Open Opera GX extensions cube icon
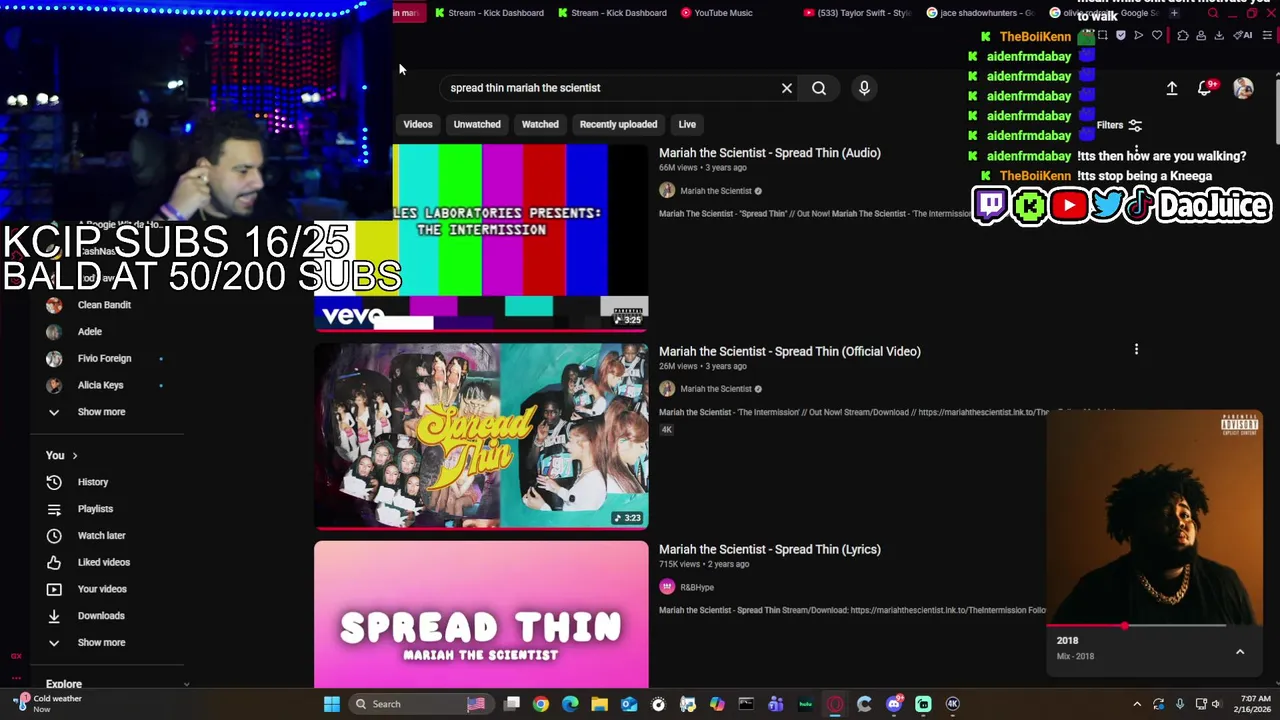Viewport: 1280px width, 720px height. [x=1183, y=35]
